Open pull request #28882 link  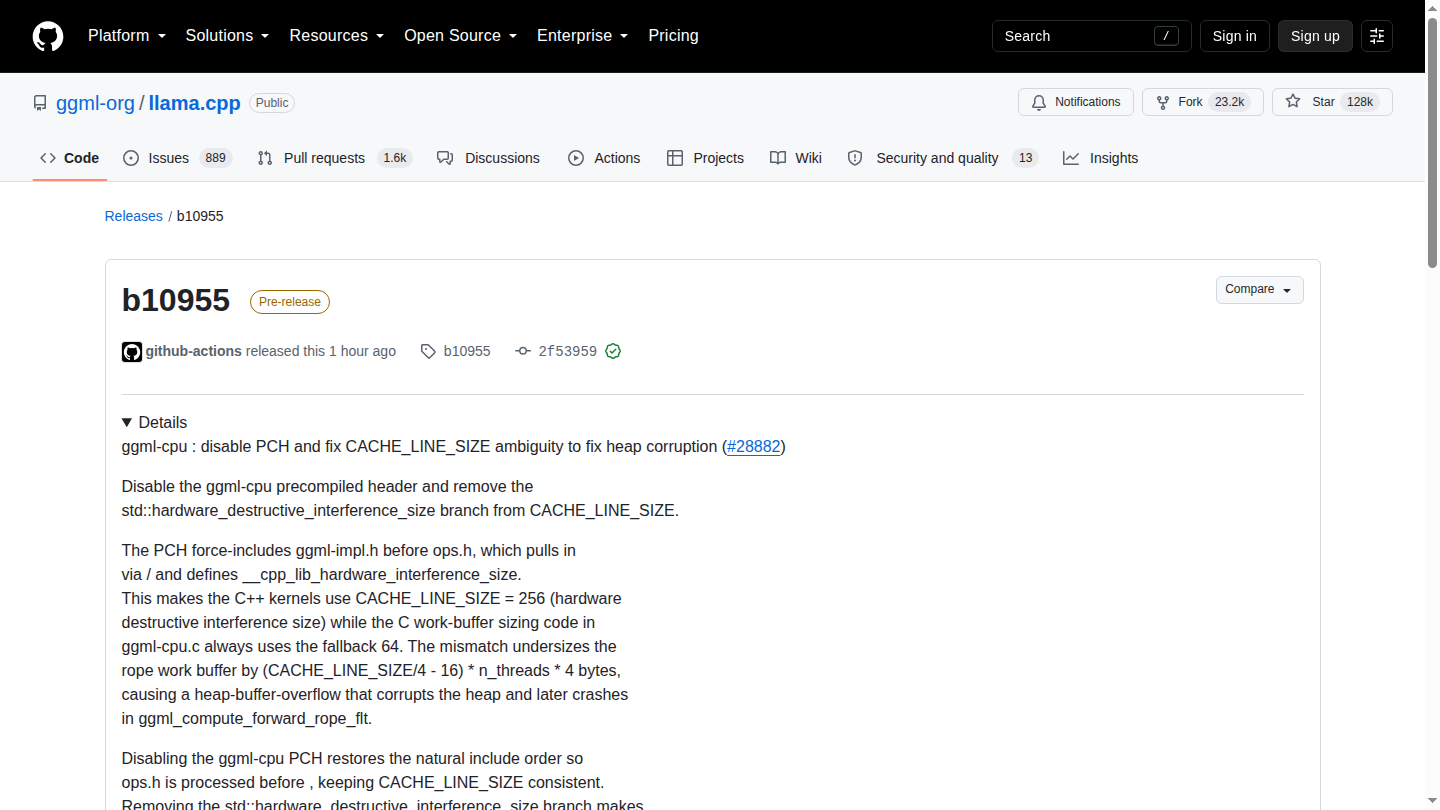click(754, 447)
